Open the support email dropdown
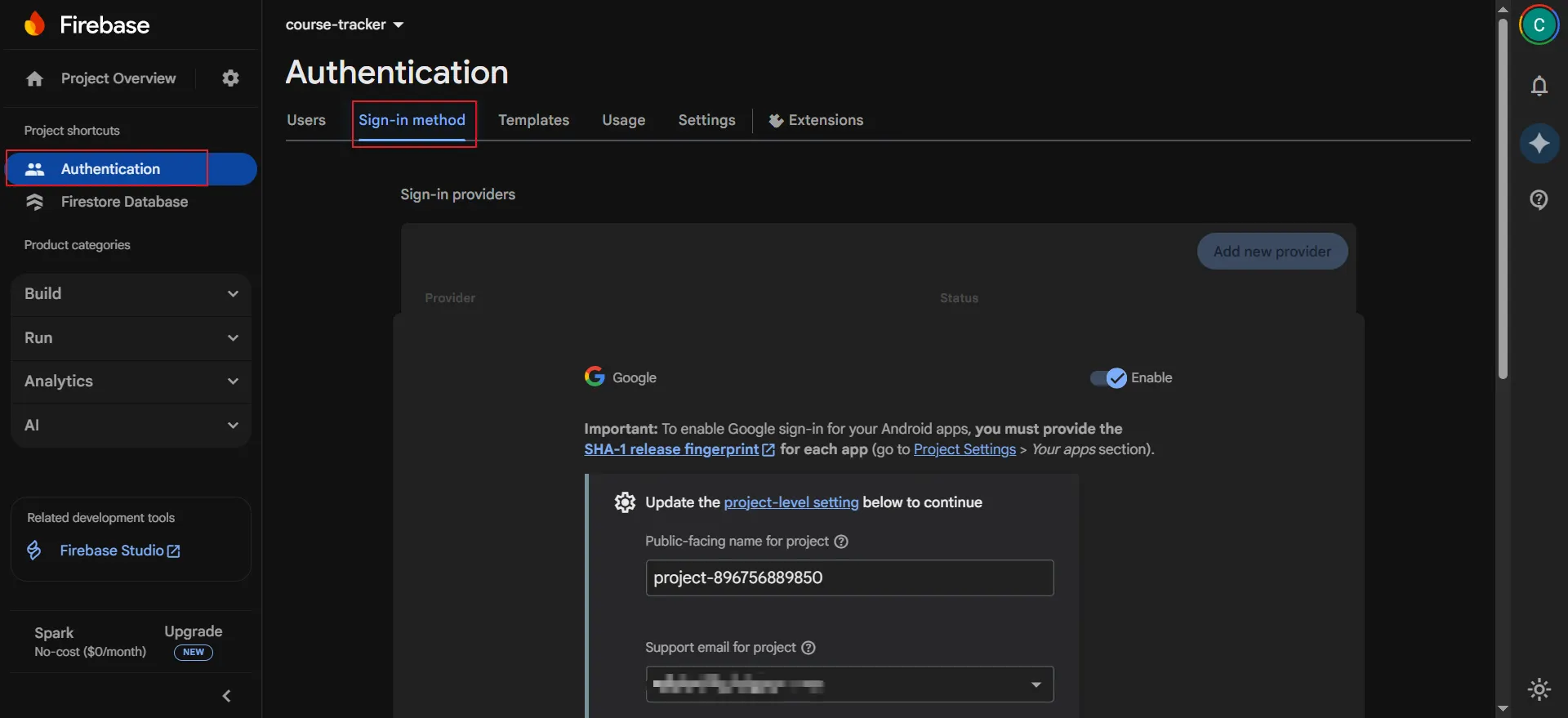The image size is (1568, 718). pos(1036,685)
